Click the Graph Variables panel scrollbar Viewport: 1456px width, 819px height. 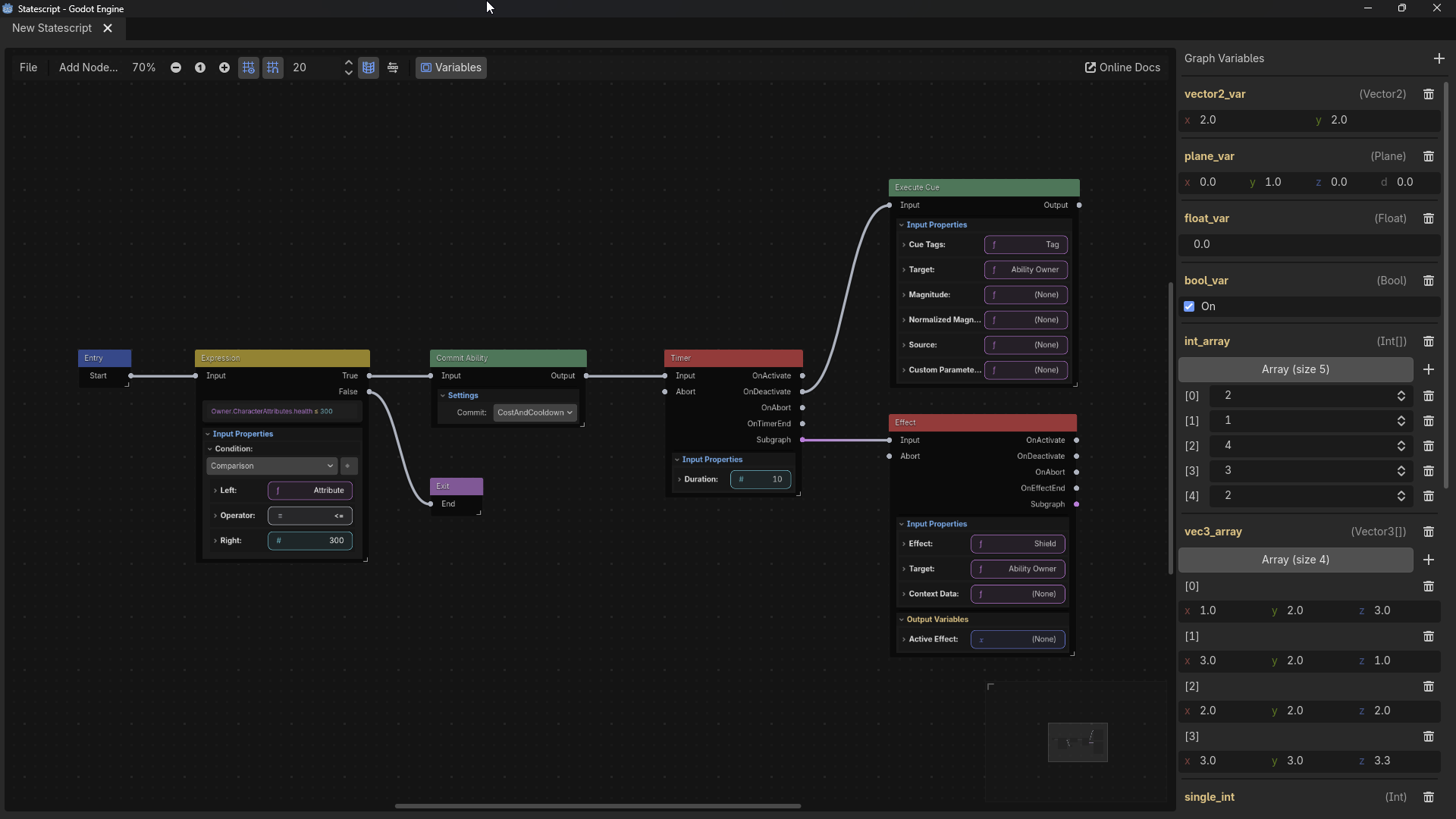[1447, 286]
